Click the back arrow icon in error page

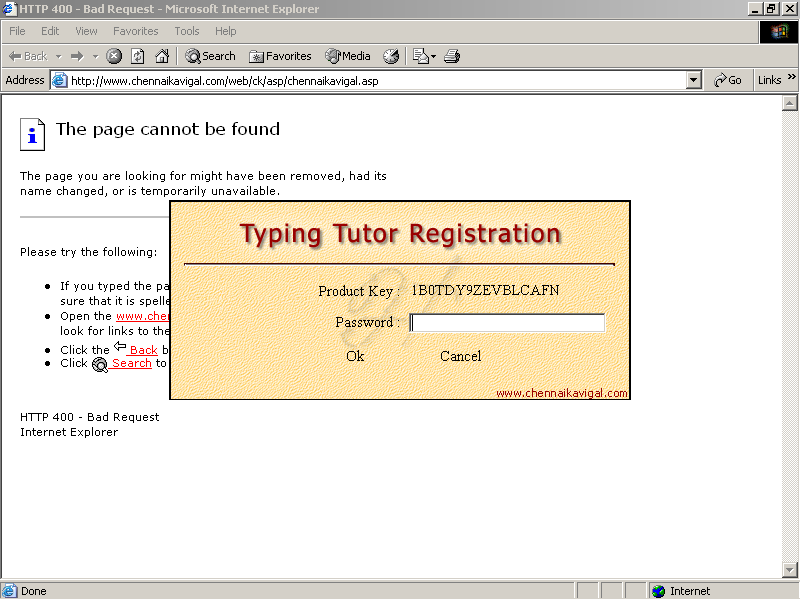pos(119,346)
